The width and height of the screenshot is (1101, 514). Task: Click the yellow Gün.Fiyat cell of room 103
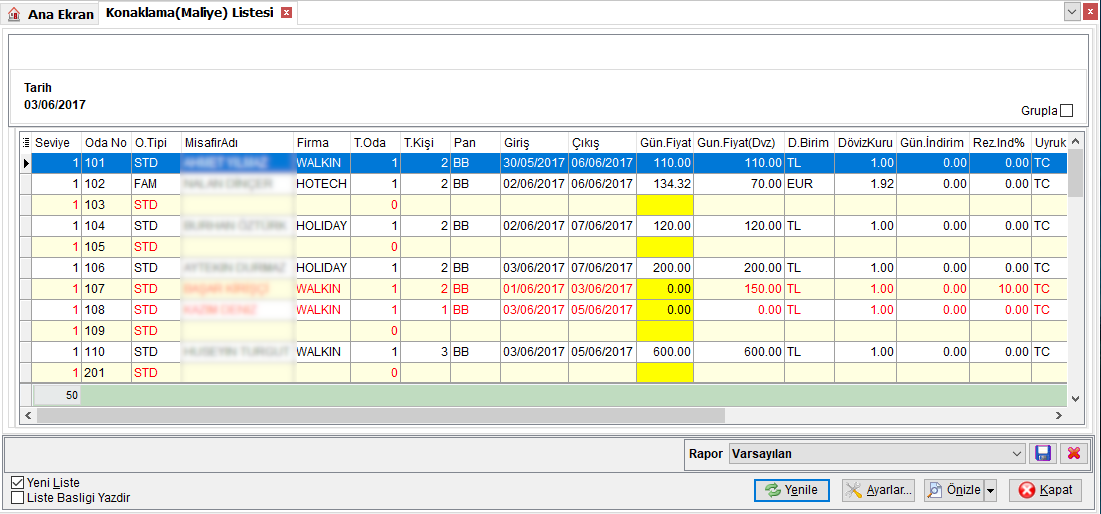[665, 205]
